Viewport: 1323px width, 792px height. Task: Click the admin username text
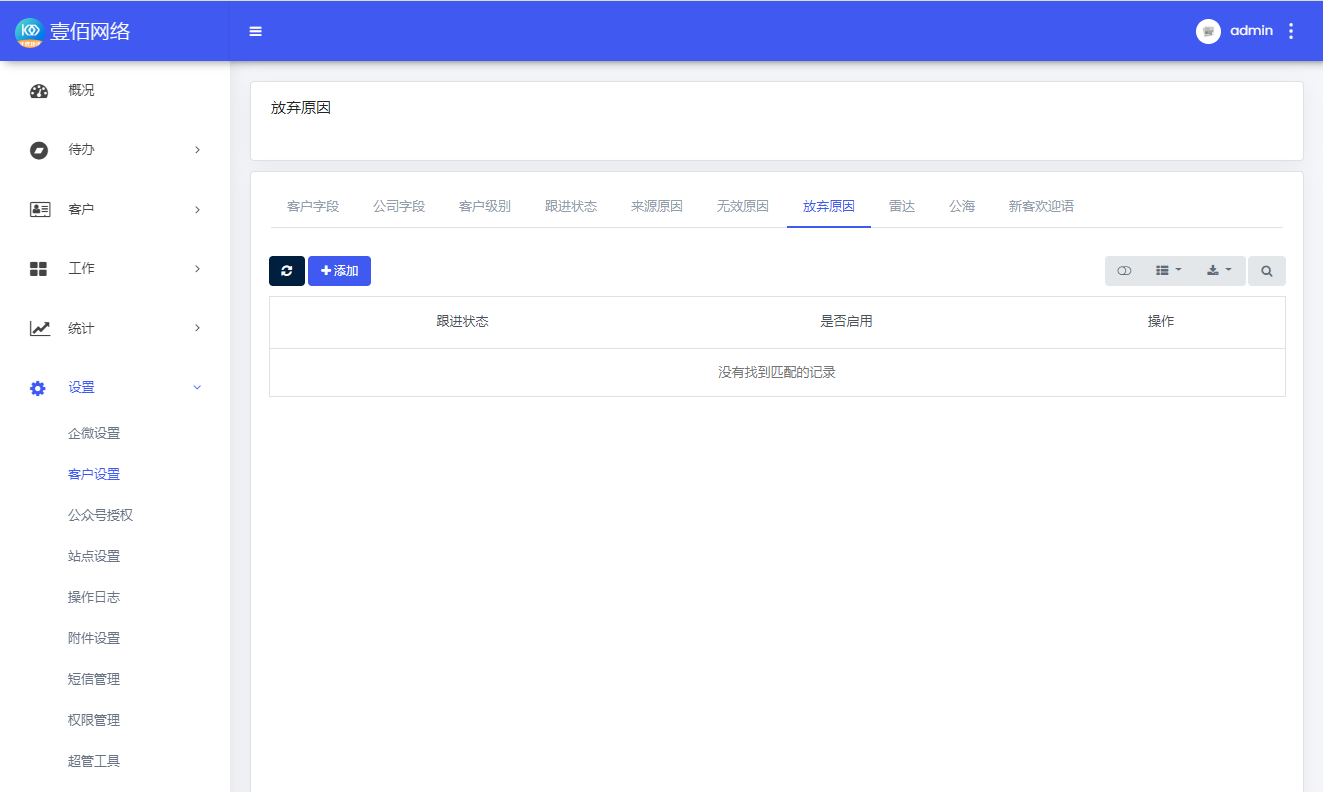pyautogui.click(x=1251, y=31)
